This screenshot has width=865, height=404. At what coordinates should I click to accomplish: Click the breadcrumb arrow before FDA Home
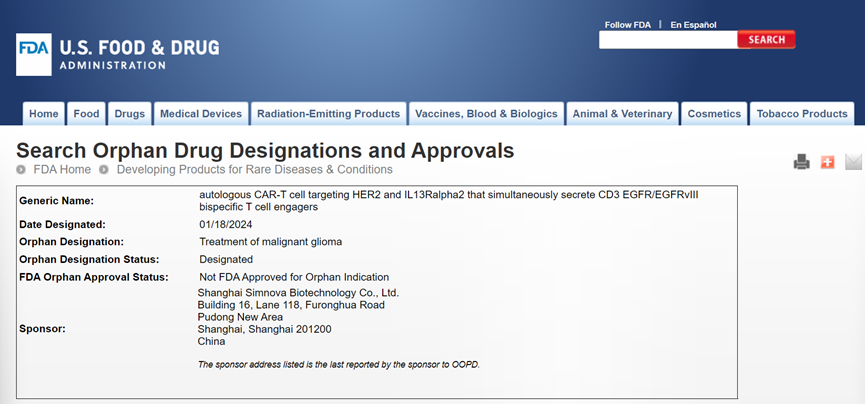23,170
